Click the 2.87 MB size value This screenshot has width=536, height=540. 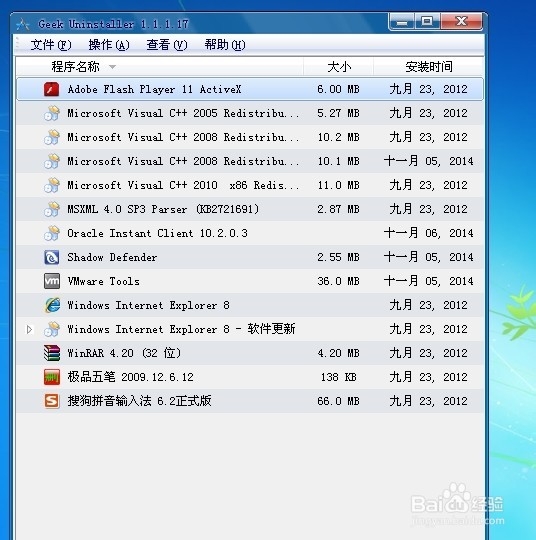[x=338, y=209]
